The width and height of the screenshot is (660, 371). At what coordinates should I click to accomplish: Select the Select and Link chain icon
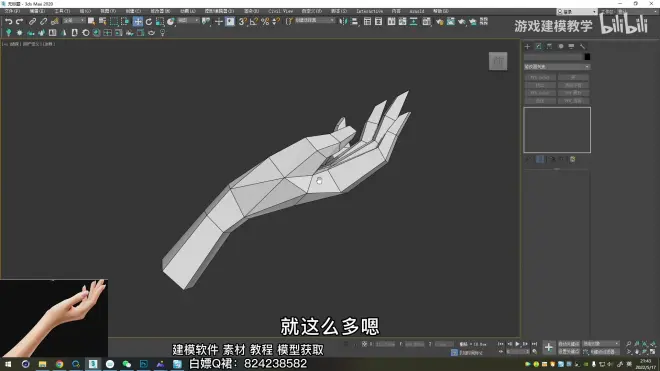[x=32, y=21]
